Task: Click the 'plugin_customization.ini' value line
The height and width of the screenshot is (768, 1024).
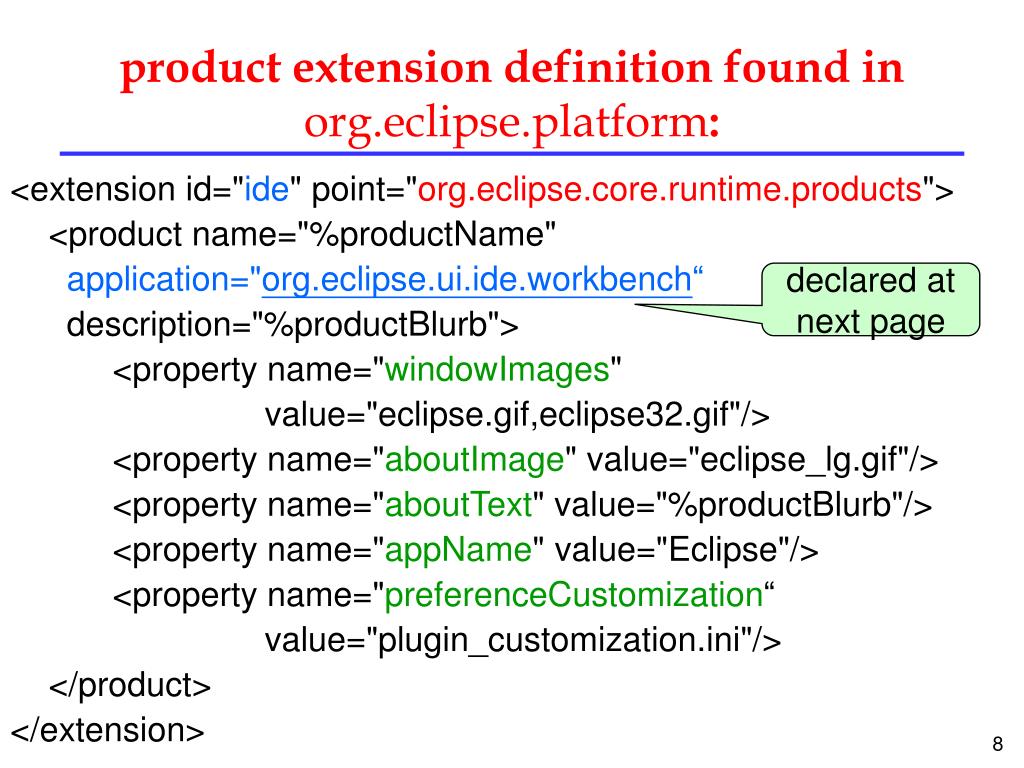Action: (522, 641)
